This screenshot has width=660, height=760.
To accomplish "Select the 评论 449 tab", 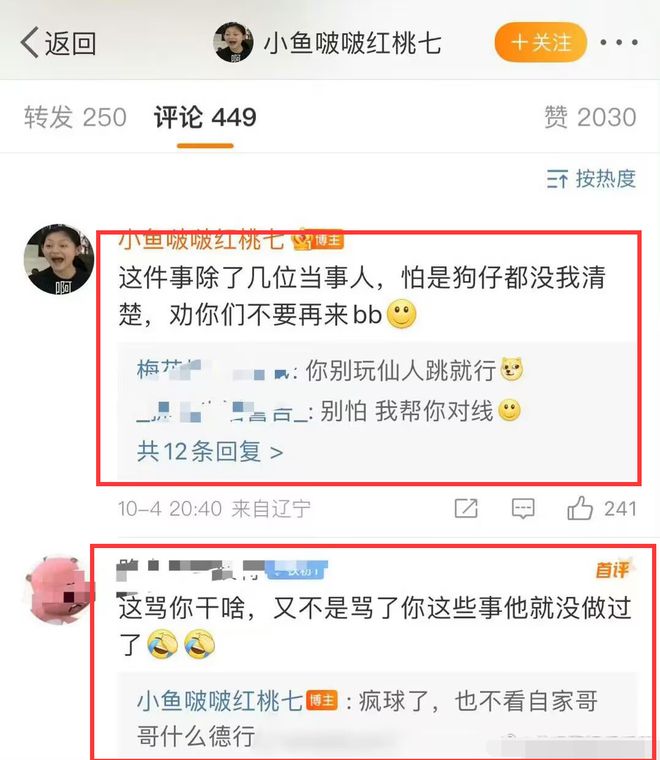I will click(205, 117).
